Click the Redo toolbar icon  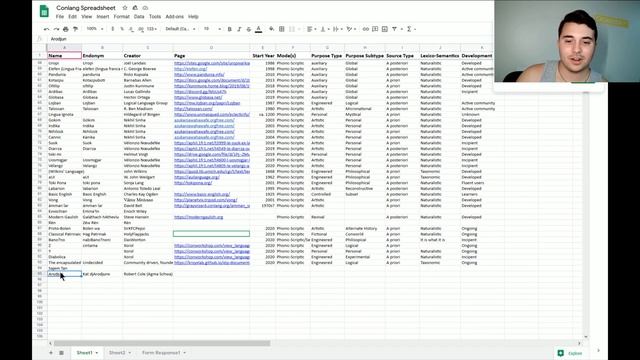[x=56, y=29]
